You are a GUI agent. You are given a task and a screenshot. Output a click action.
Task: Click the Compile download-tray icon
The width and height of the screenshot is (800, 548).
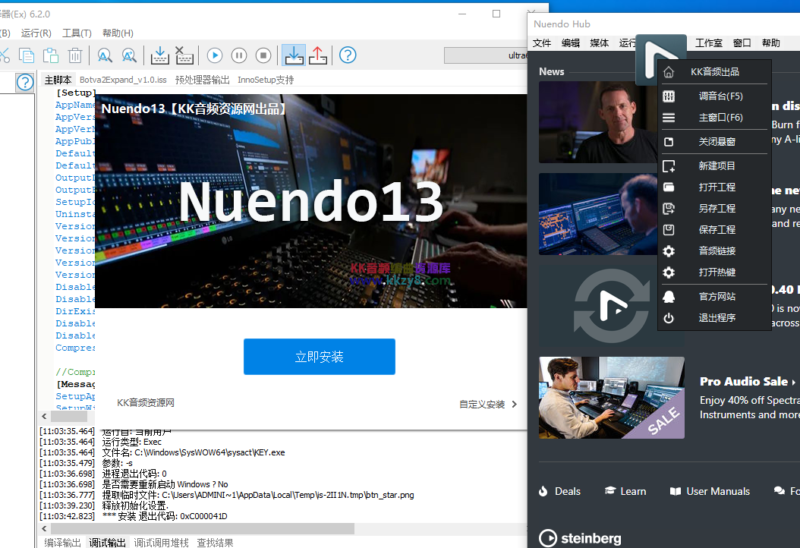160,55
